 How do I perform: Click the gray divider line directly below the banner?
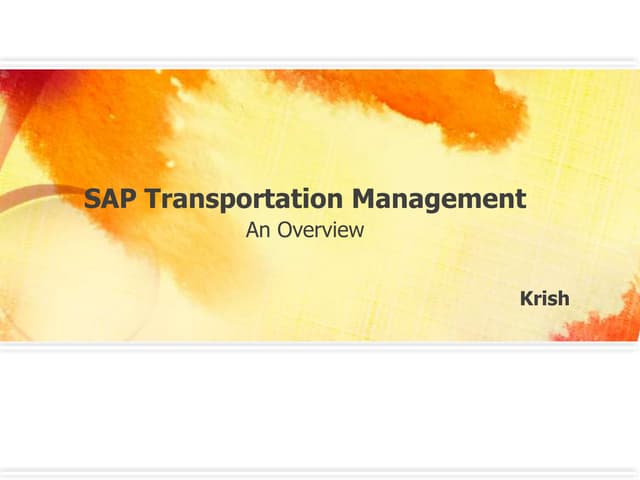click(x=320, y=346)
